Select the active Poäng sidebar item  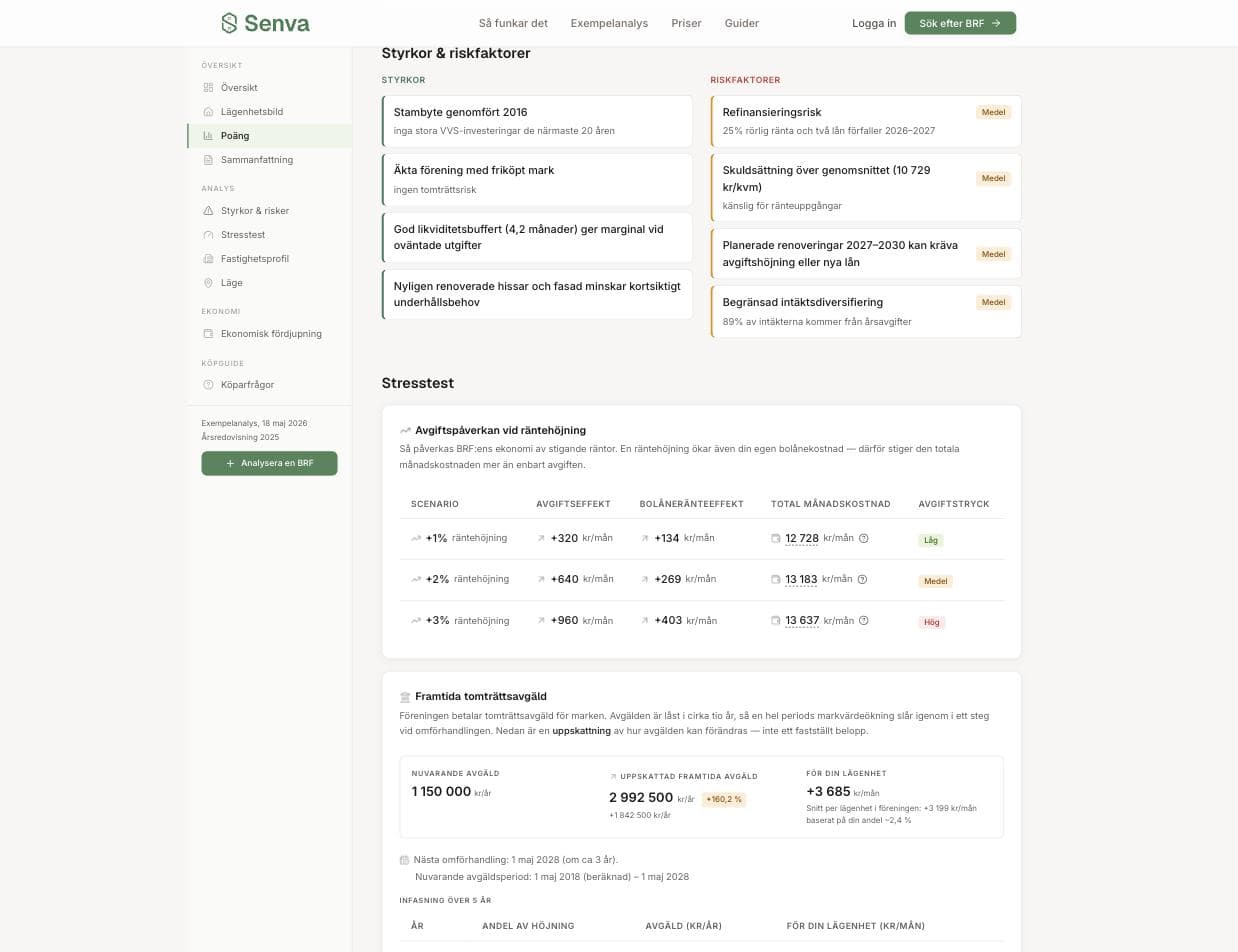269,136
